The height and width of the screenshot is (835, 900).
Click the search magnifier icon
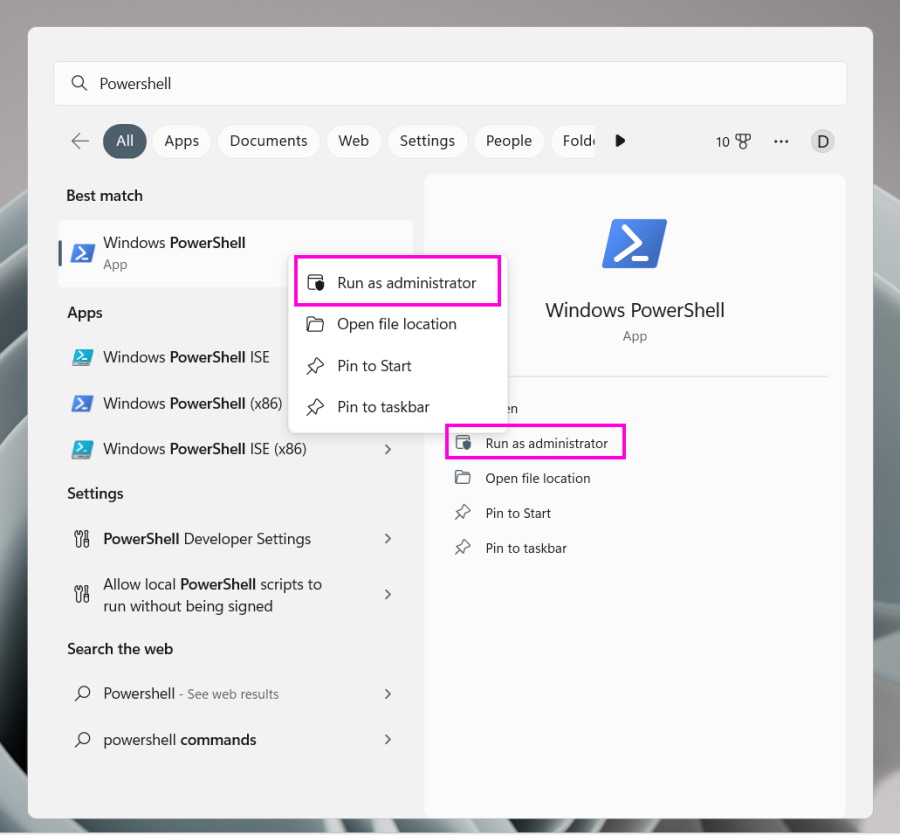tap(79, 83)
